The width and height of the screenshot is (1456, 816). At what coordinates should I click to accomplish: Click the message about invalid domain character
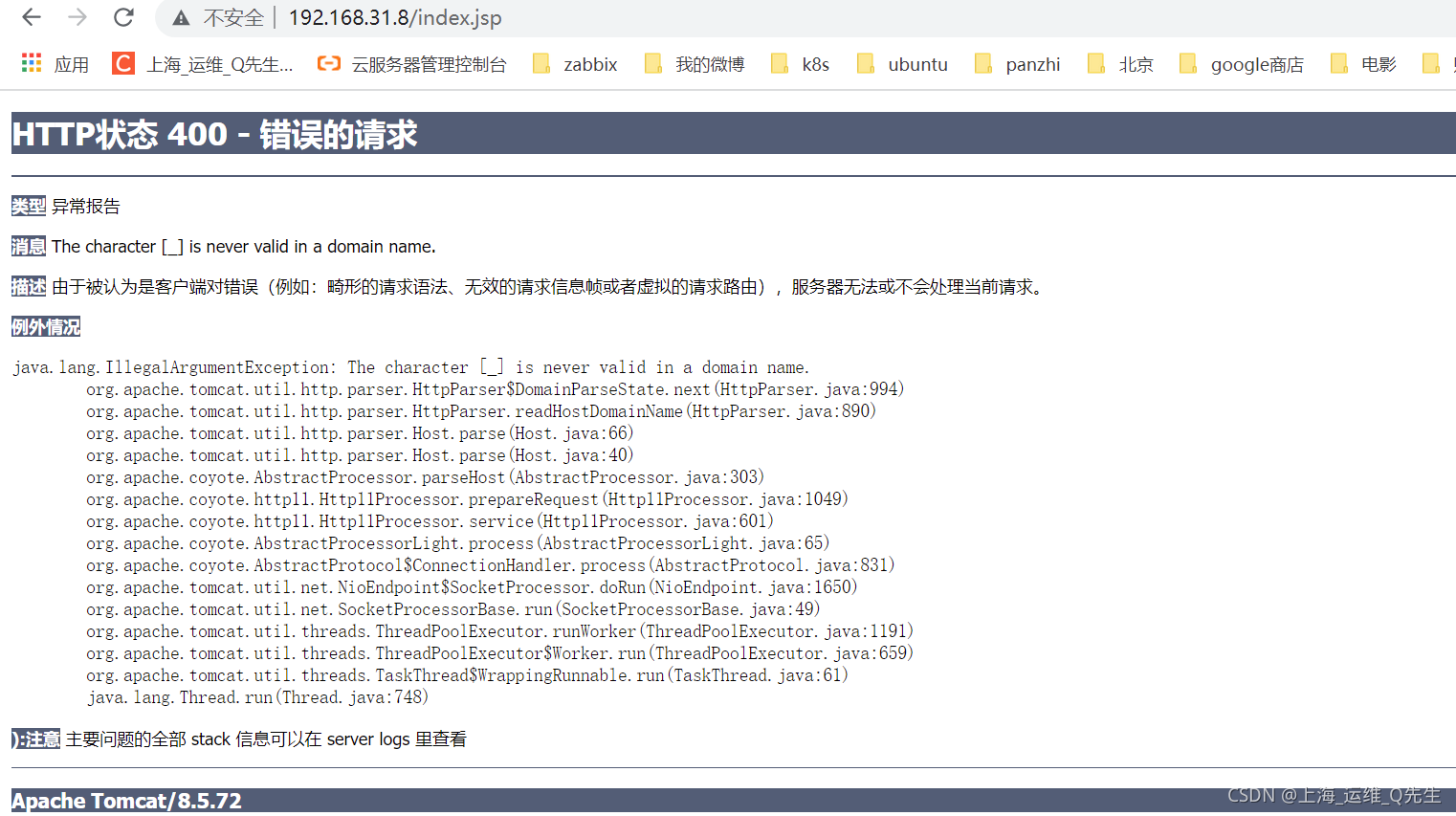(x=244, y=246)
